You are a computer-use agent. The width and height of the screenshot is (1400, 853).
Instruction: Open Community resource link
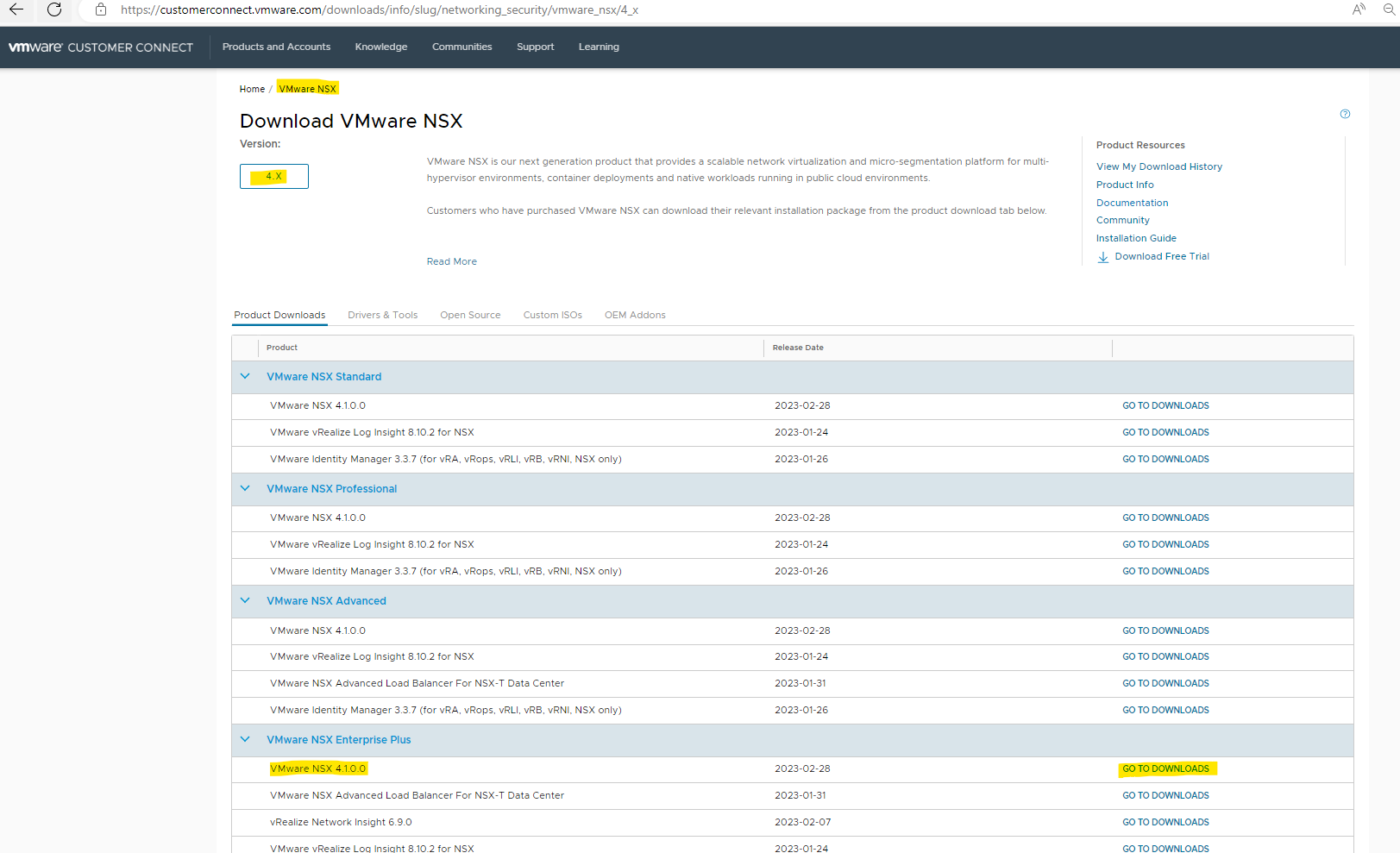coord(1122,221)
